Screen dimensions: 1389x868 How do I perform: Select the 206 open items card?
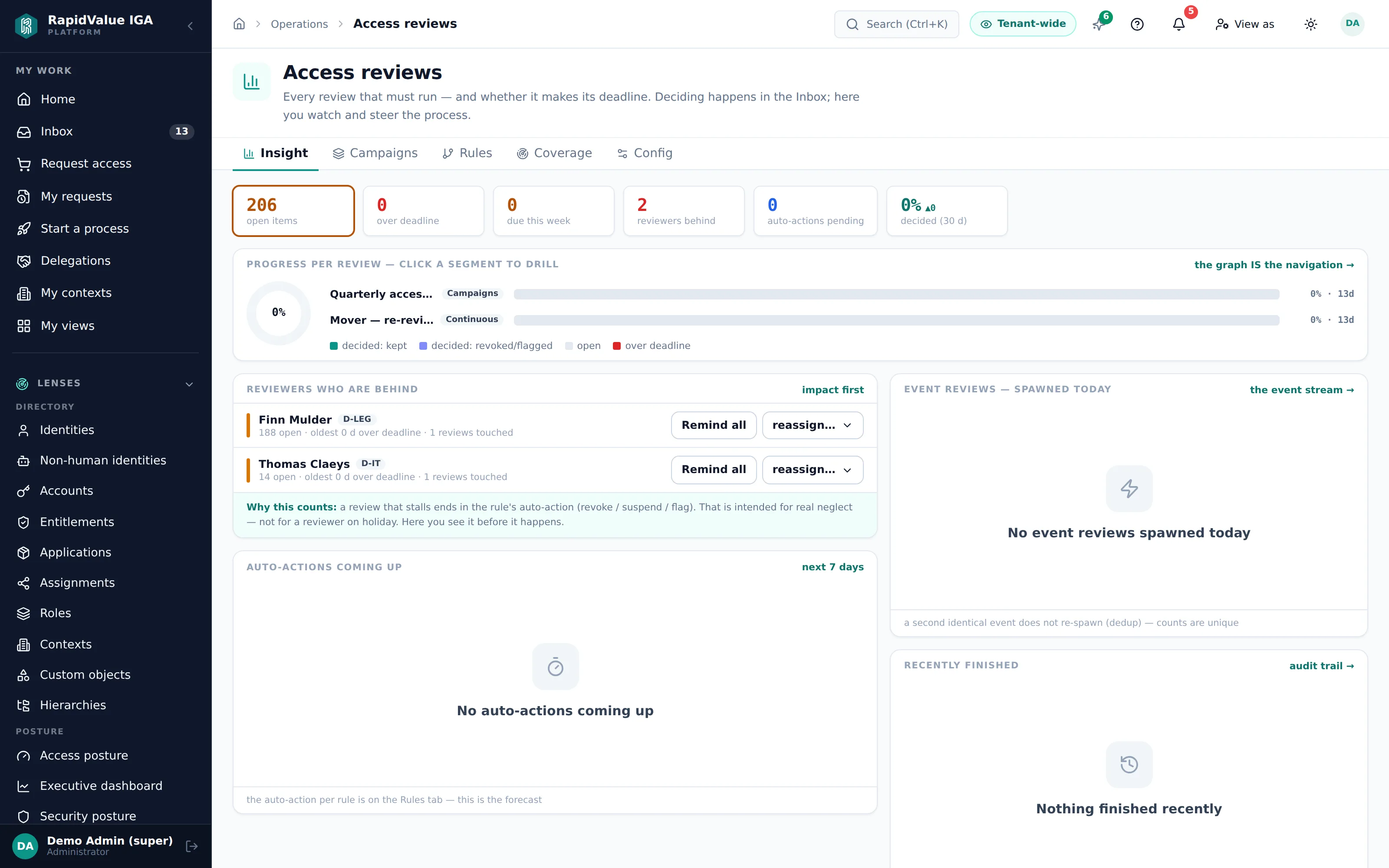pos(293,210)
